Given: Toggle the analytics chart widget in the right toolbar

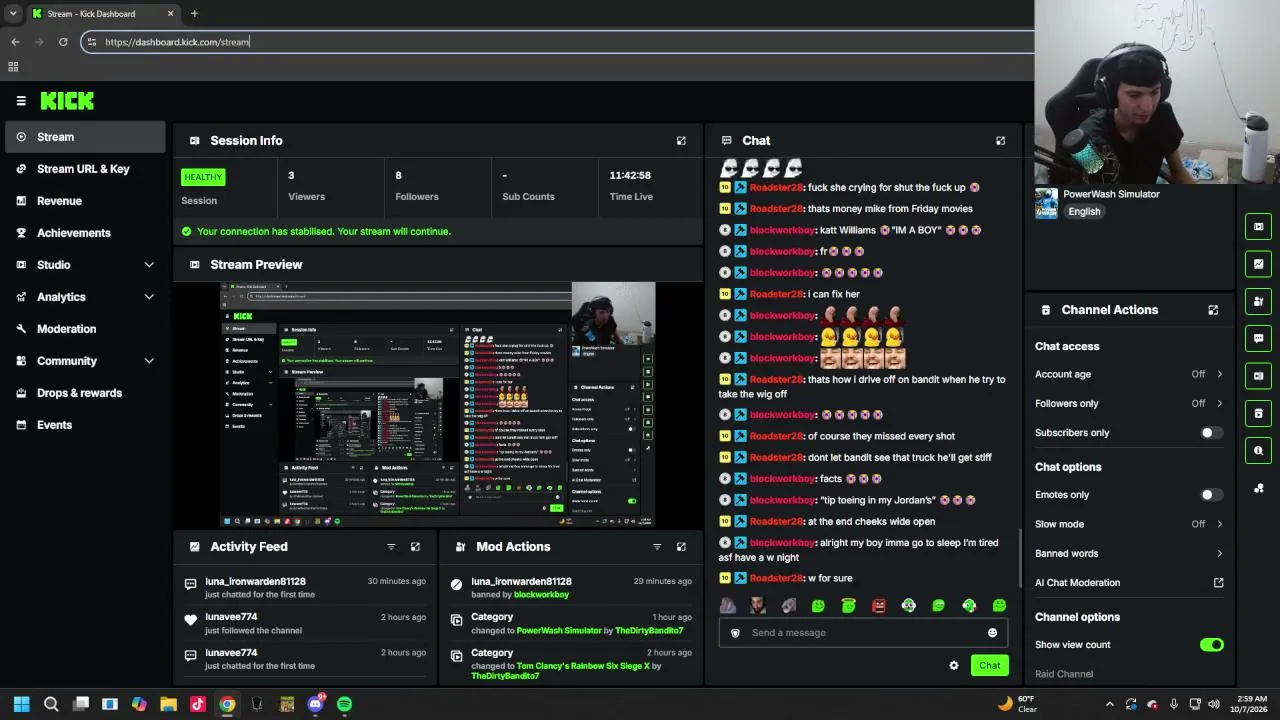Looking at the screenshot, I should click(1259, 264).
